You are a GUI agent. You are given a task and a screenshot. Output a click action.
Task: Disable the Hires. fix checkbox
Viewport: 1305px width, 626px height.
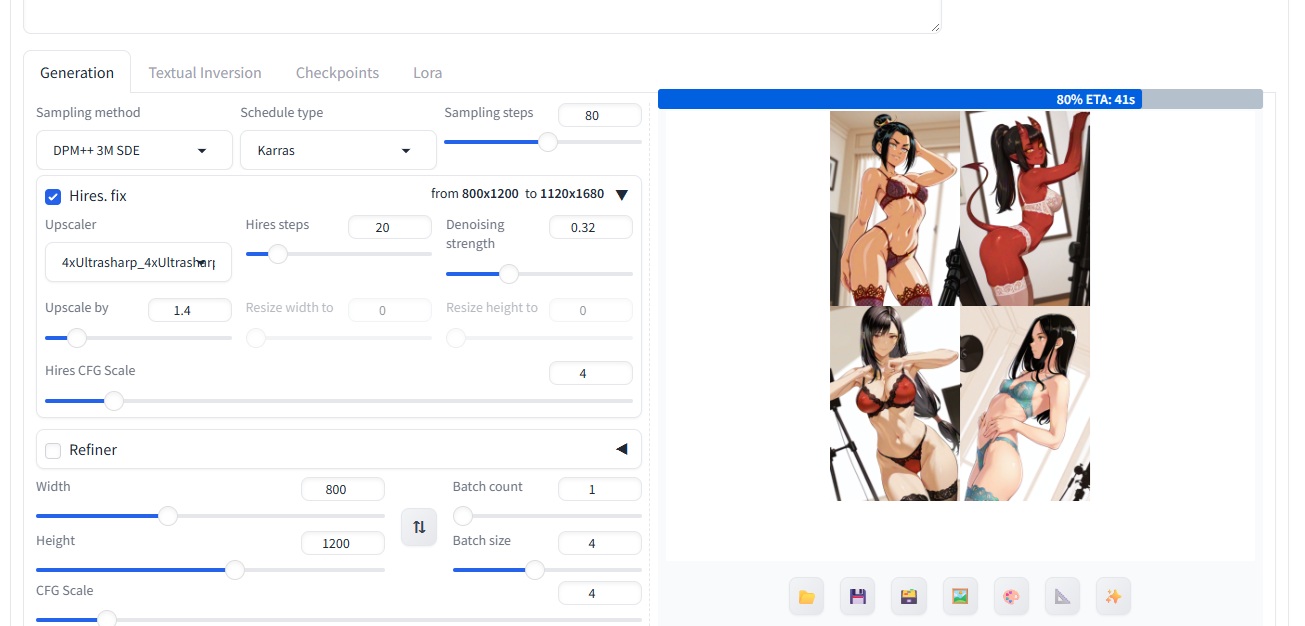(x=54, y=196)
